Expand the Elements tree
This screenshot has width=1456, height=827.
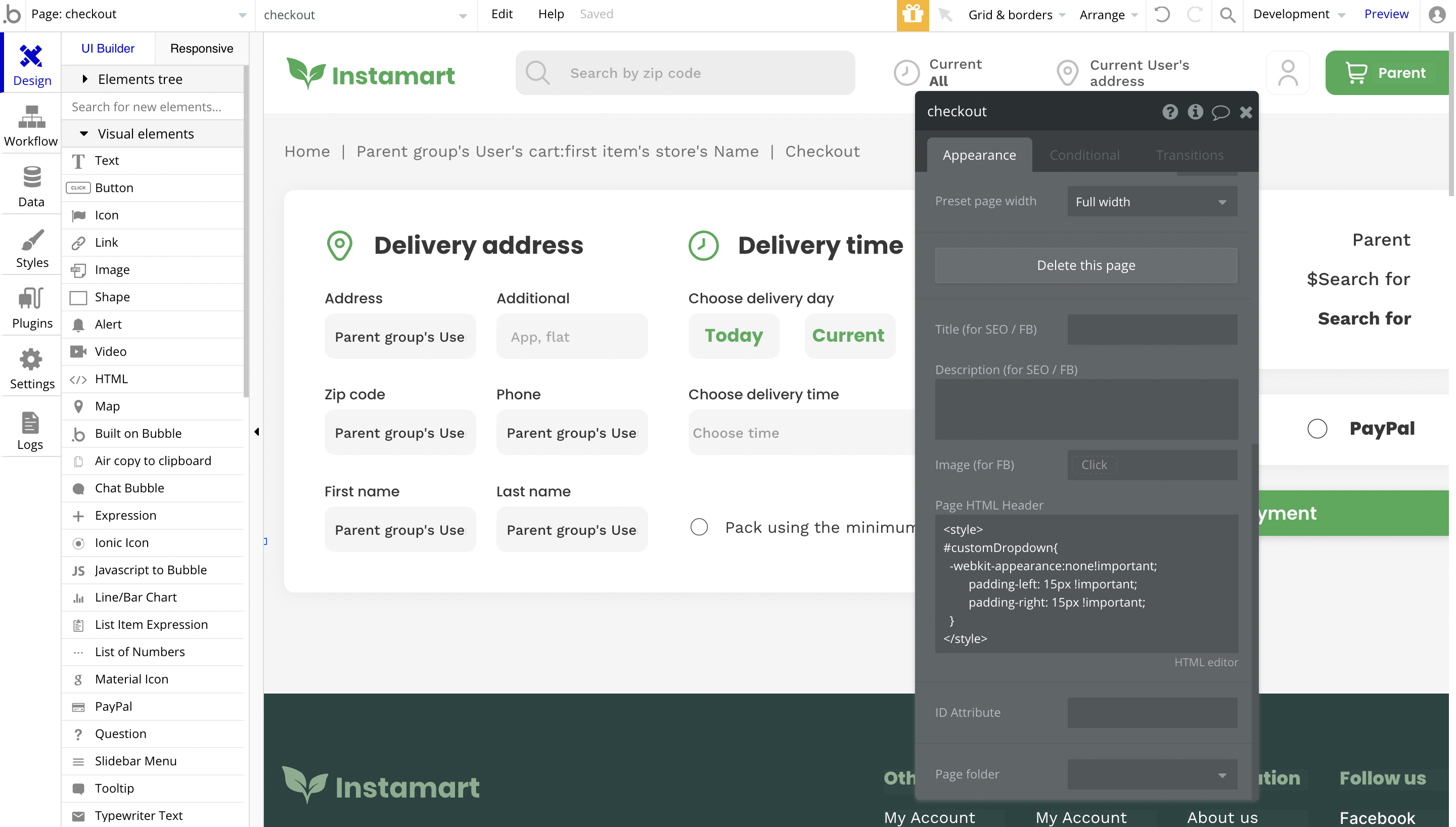point(85,79)
